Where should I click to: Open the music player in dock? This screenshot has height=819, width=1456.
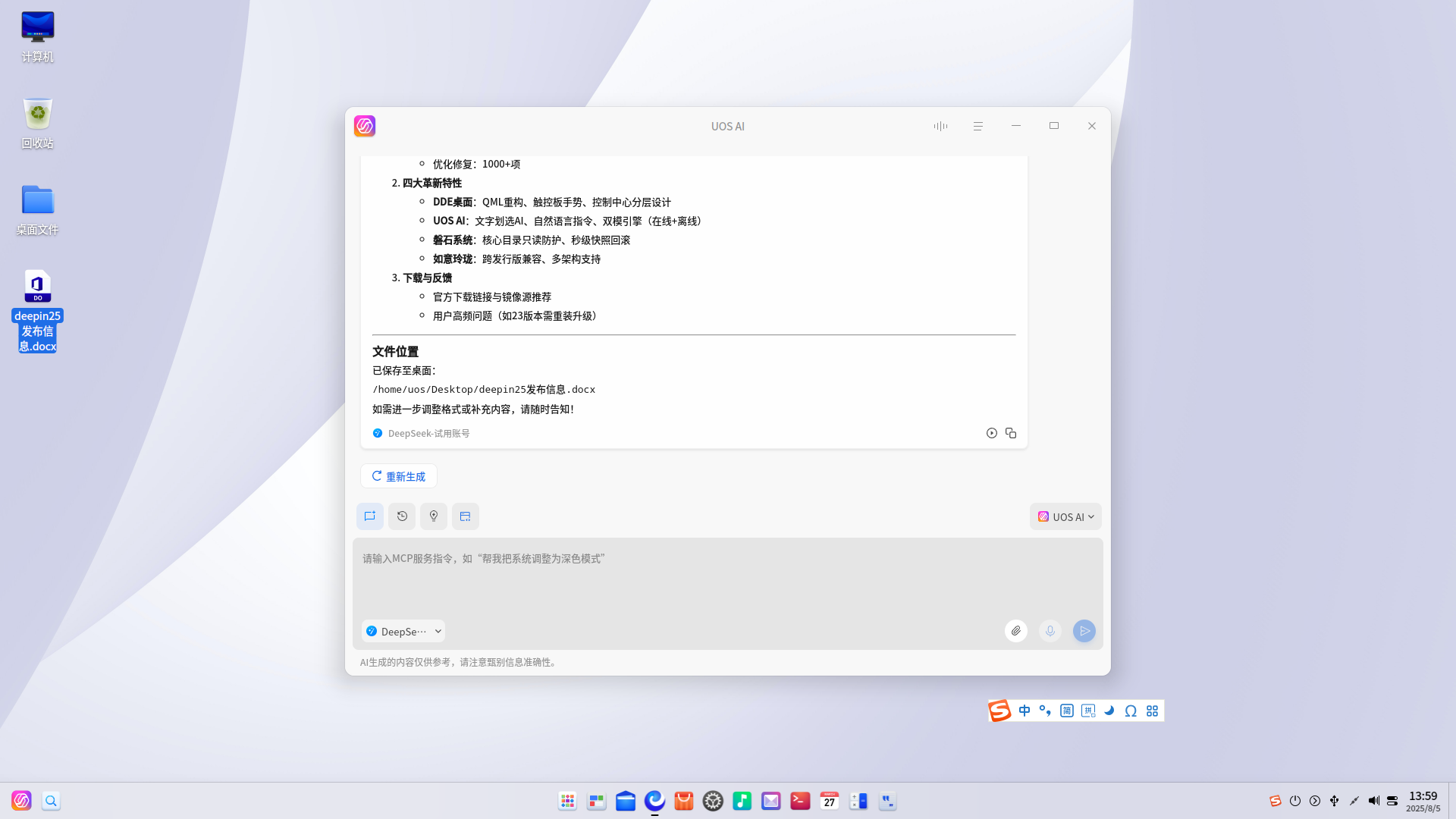point(742,801)
